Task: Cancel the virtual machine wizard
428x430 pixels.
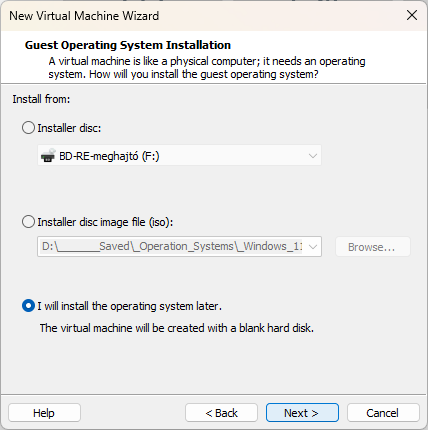Action: (x=383, y=413)
